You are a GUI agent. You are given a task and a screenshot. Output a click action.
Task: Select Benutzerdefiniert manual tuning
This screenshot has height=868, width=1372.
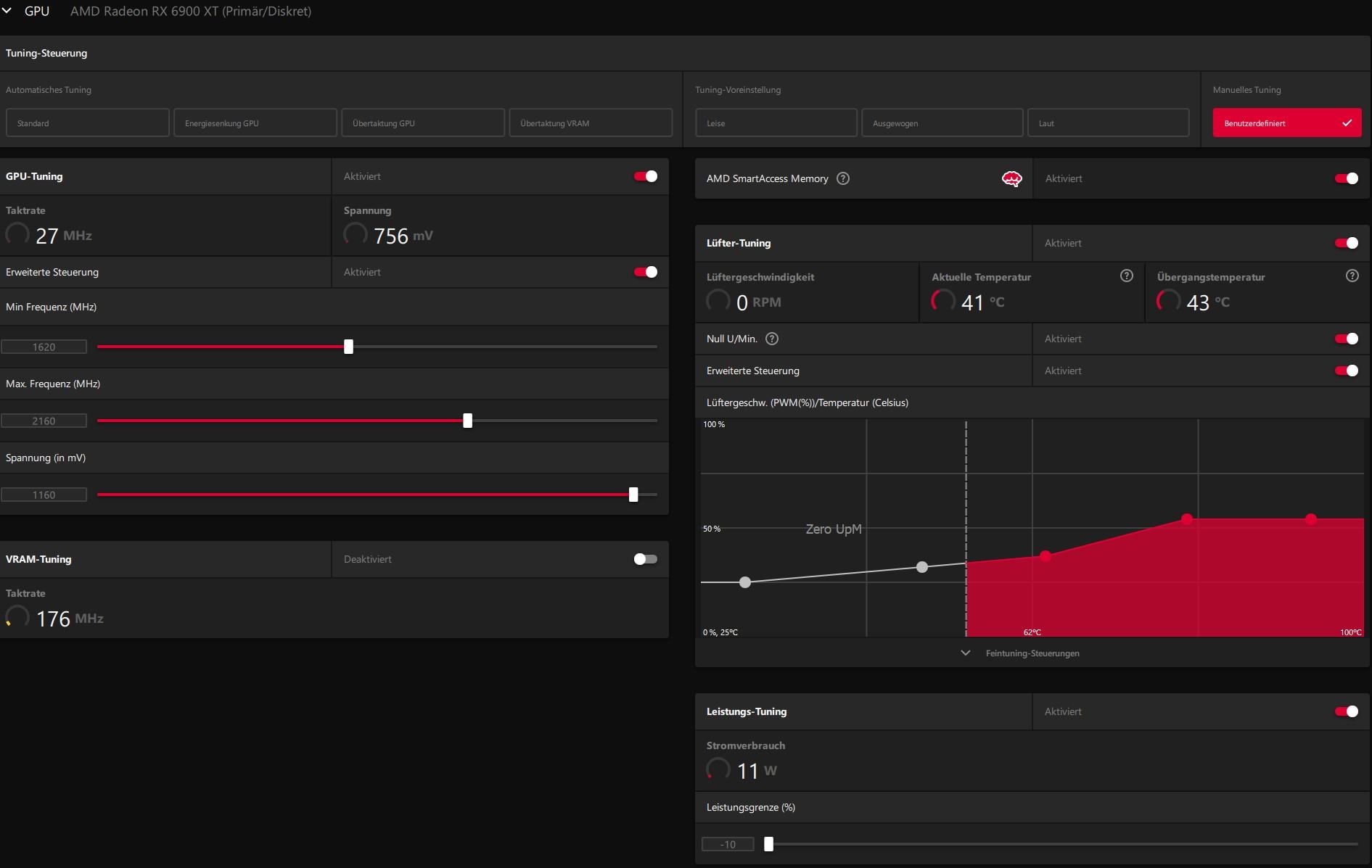coord(1287,123)
